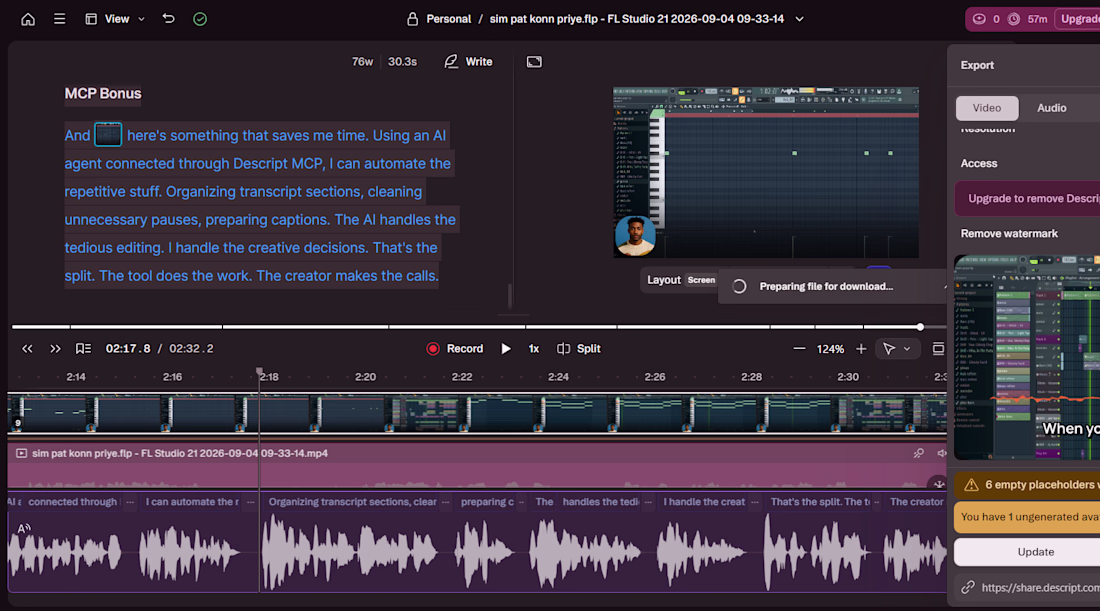The width and height of the screenshot is (1100, 611).
Task: Click the scene progress bar end handle
Action: [920, 327]
